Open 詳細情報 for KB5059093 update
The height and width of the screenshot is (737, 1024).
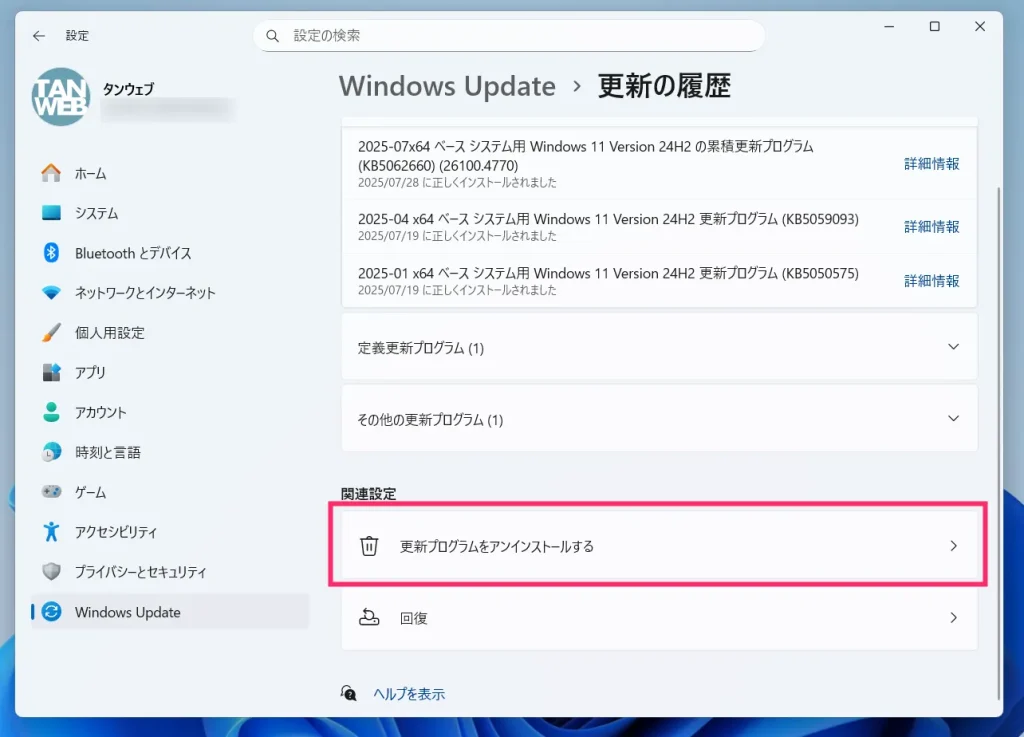(x=932, y=227)
